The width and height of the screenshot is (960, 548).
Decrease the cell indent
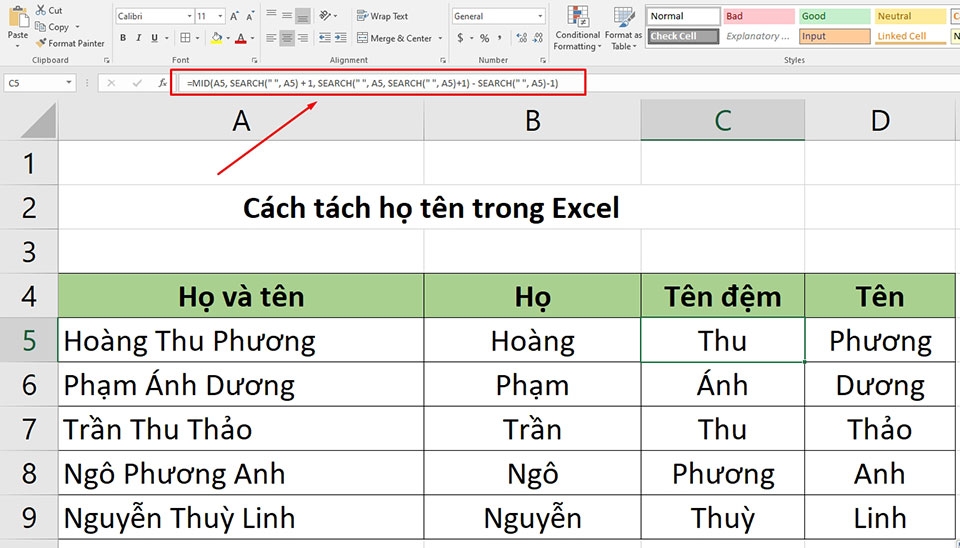click(325, 38)
